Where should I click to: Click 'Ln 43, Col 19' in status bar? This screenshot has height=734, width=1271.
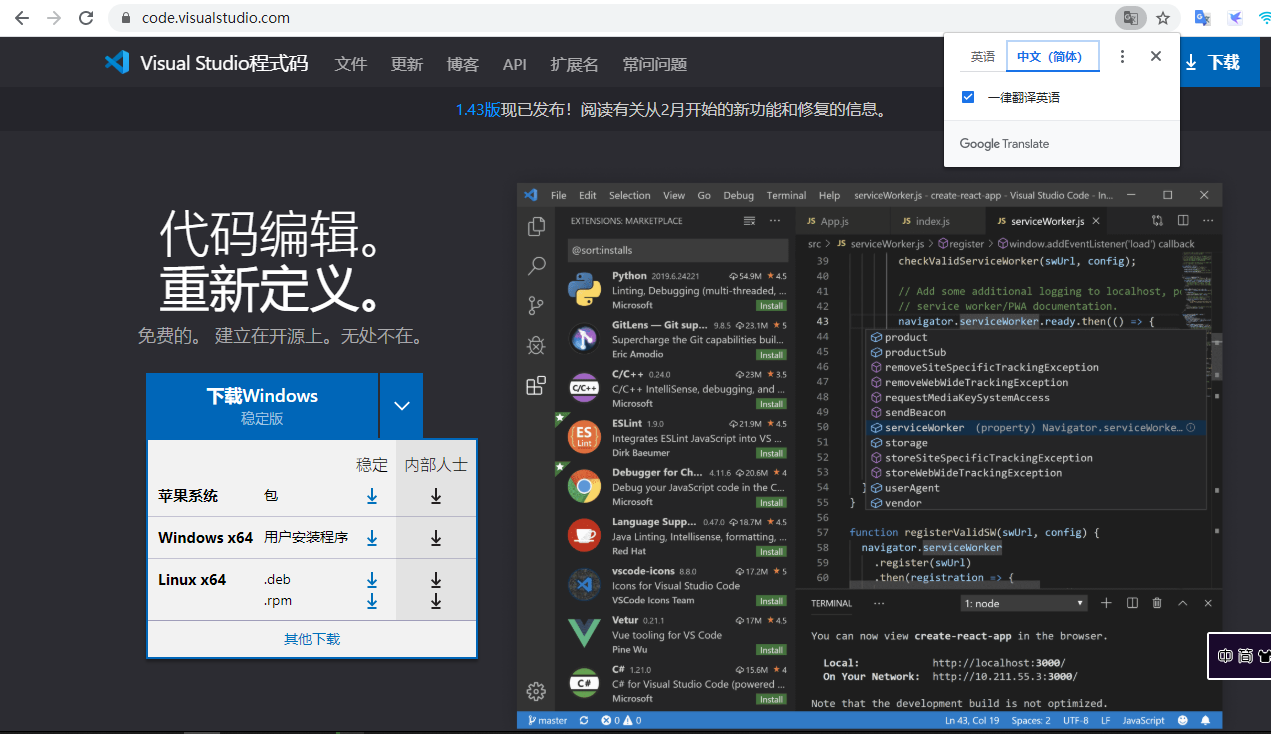coord(972,720)
